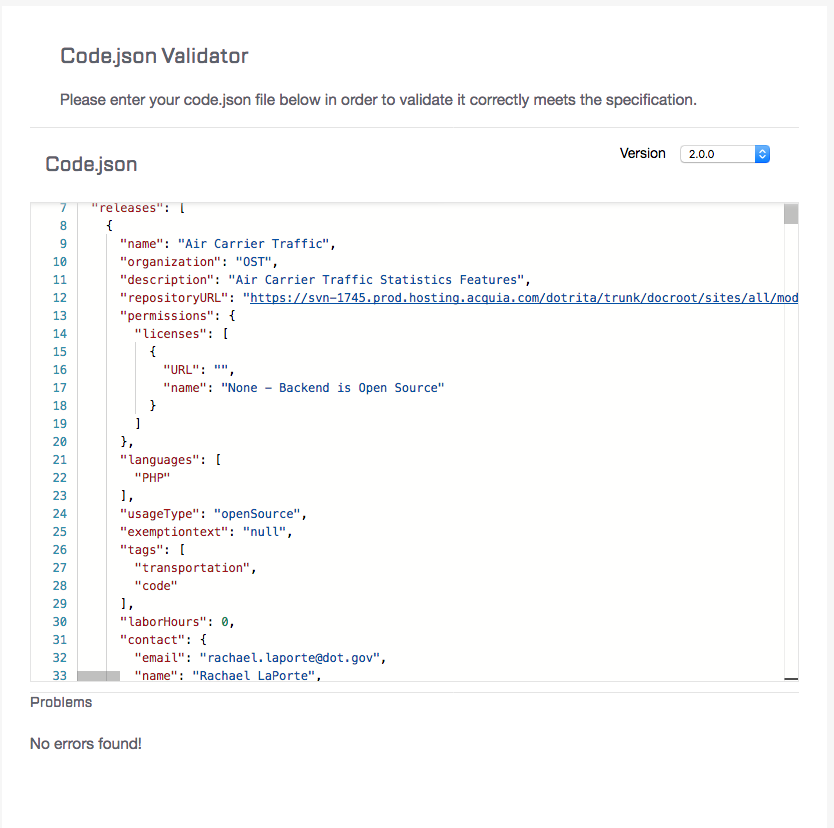Click the laborHours value 0
The width and height of the screenshot is (834, 828).
coord(224,622)
